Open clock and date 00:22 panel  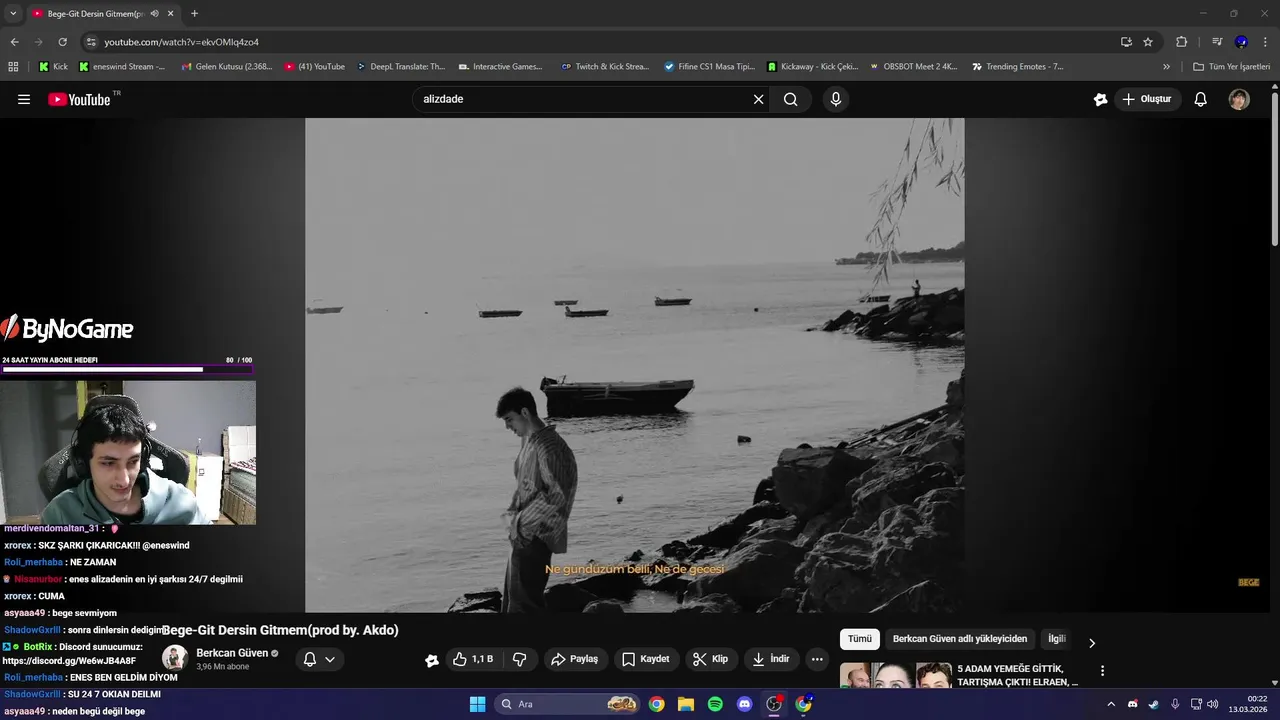(x=1250, y=704)
